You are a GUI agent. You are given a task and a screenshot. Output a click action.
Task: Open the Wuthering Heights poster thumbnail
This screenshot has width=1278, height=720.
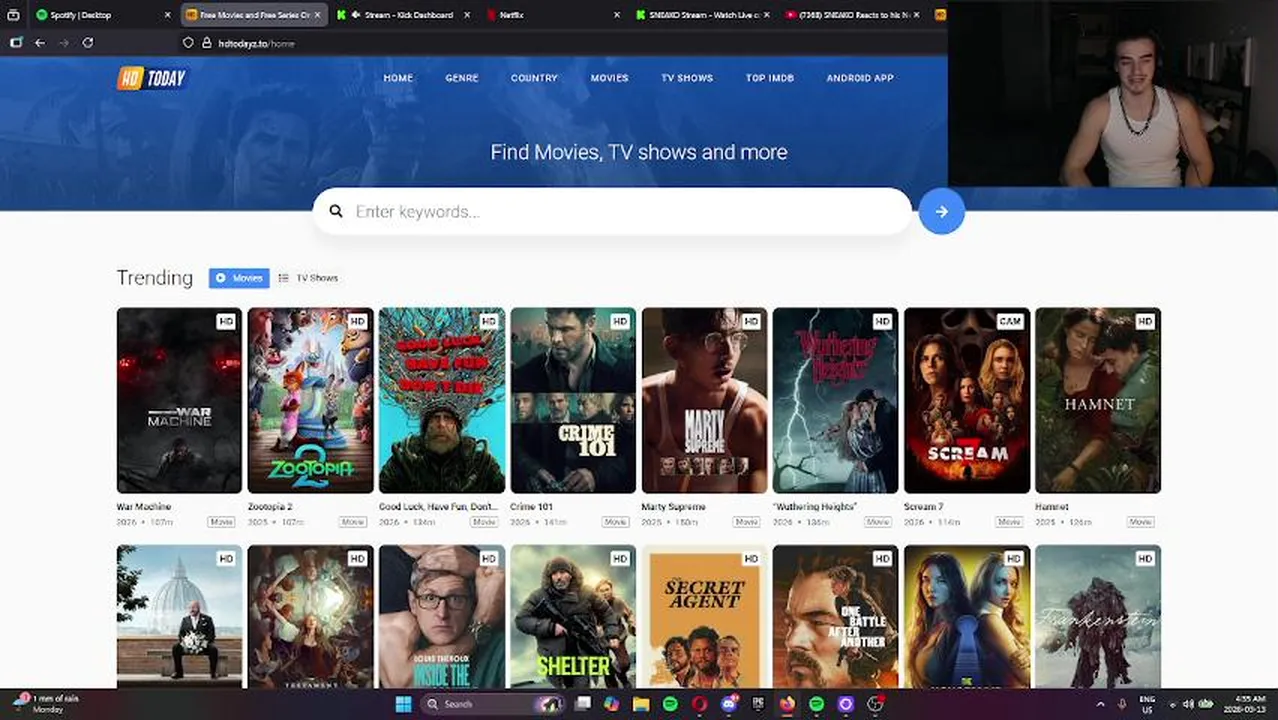click(x=835, y=400)
